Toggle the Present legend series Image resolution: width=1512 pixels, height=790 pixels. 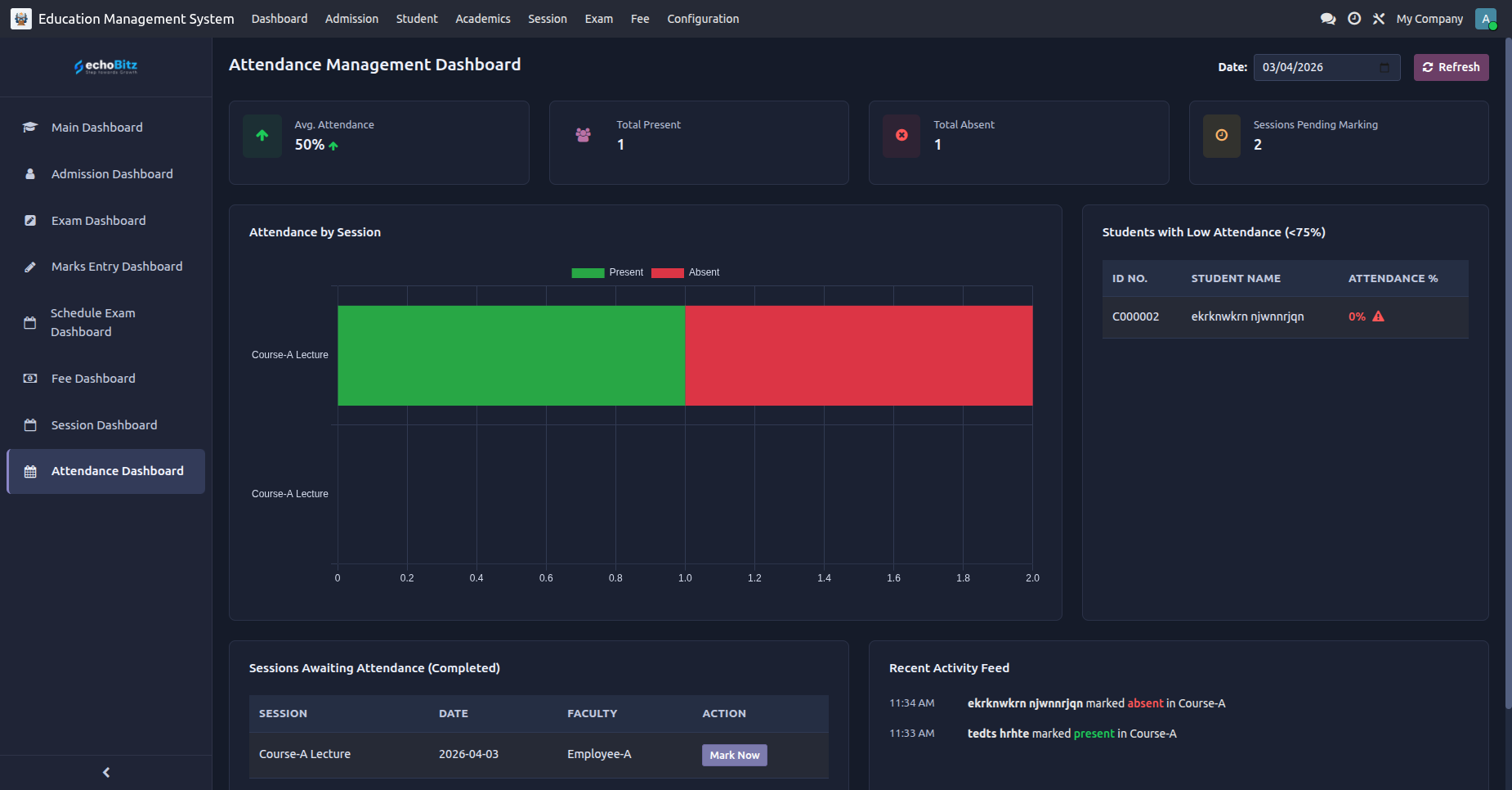(x=607, y=272)
